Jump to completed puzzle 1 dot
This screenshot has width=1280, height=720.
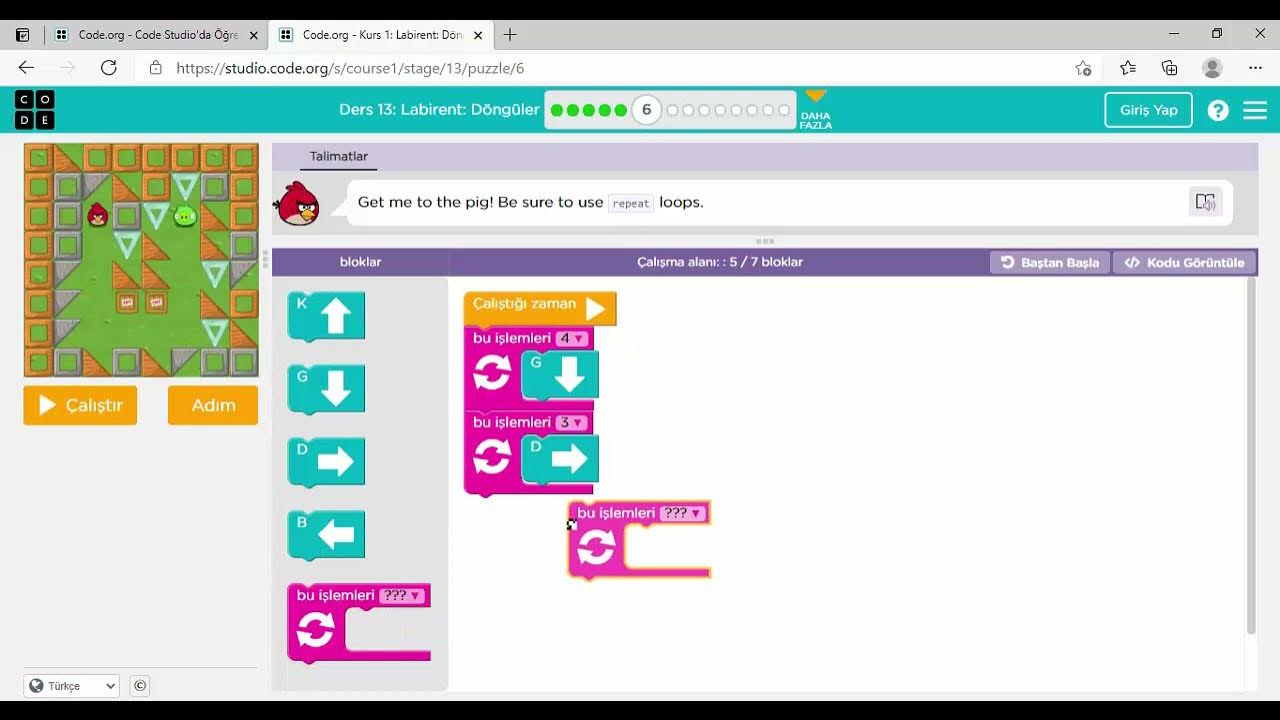coord(557,110)
